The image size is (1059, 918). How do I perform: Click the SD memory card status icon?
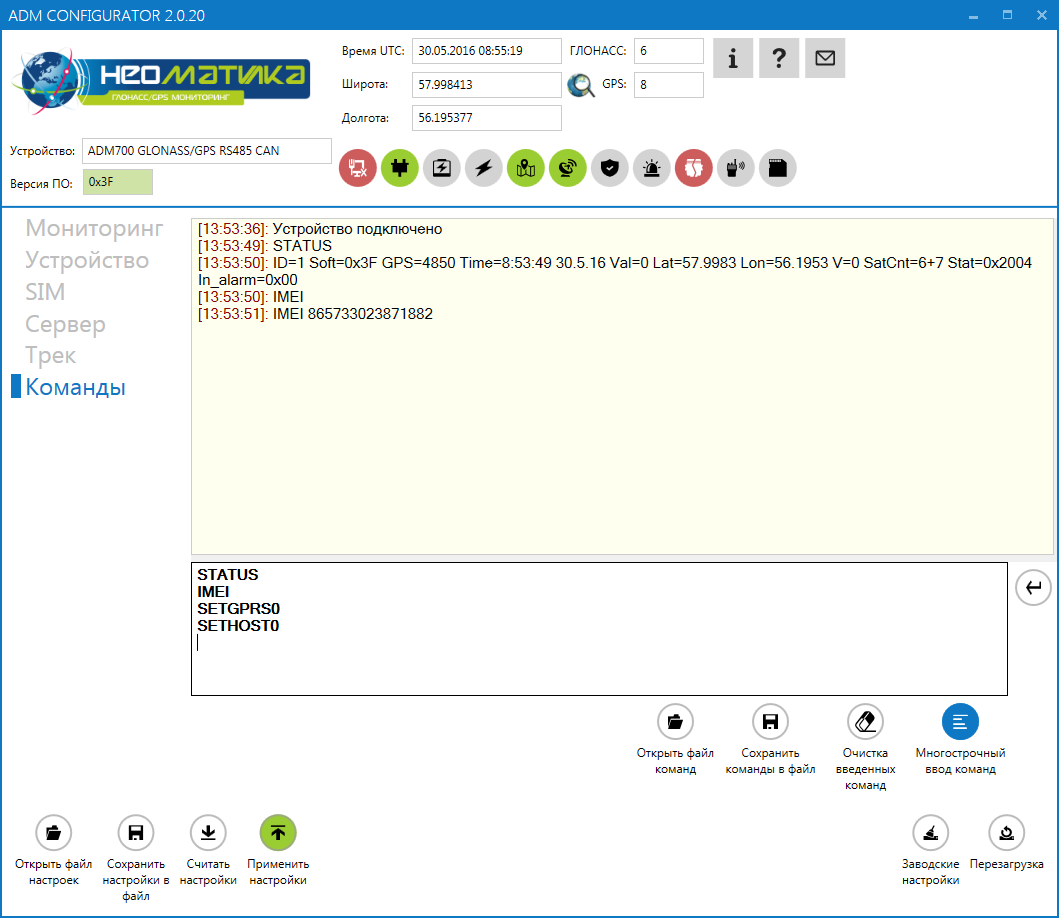[778, 168]
